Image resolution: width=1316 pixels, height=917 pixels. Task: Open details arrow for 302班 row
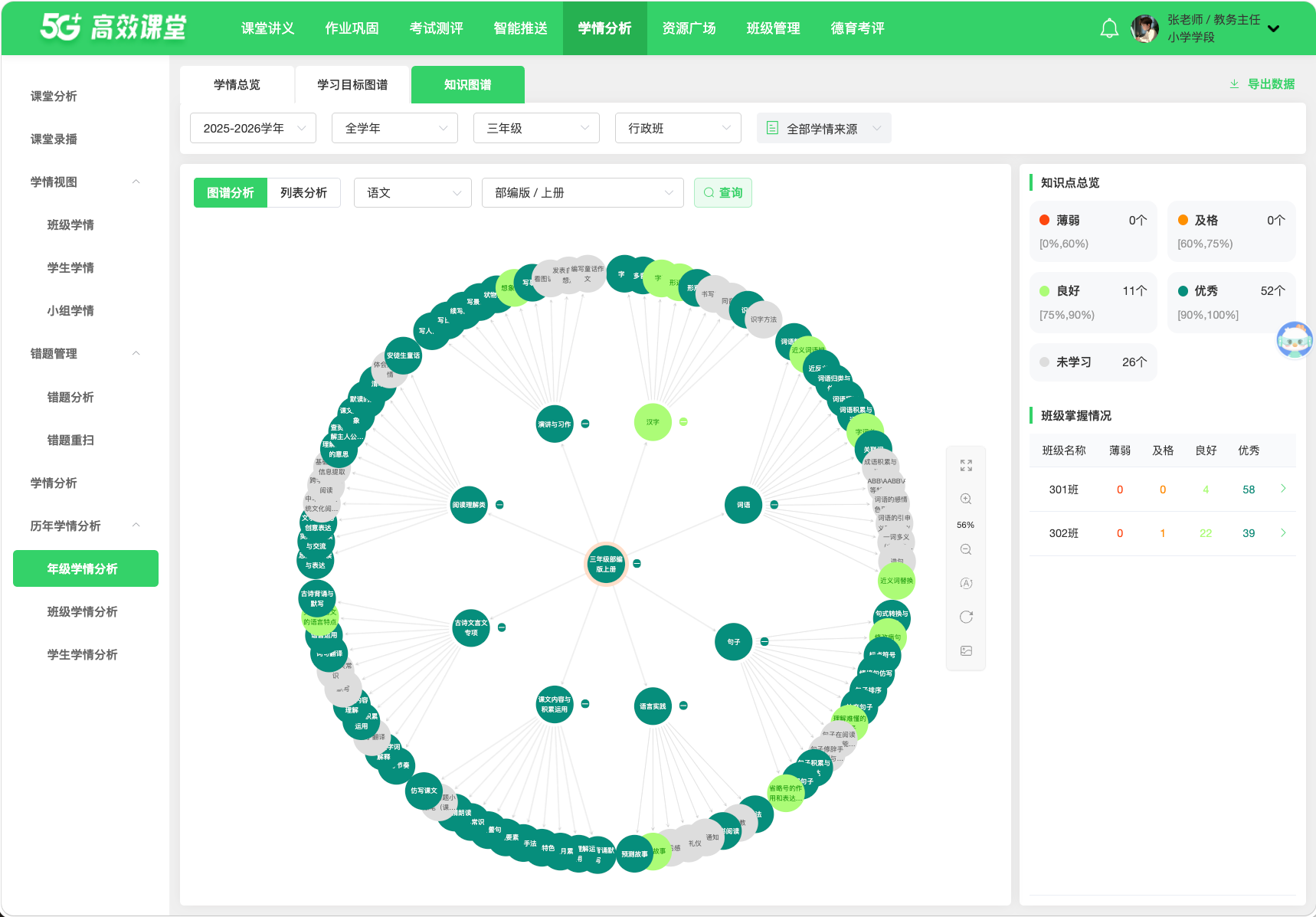click(x=1283, y=532)
